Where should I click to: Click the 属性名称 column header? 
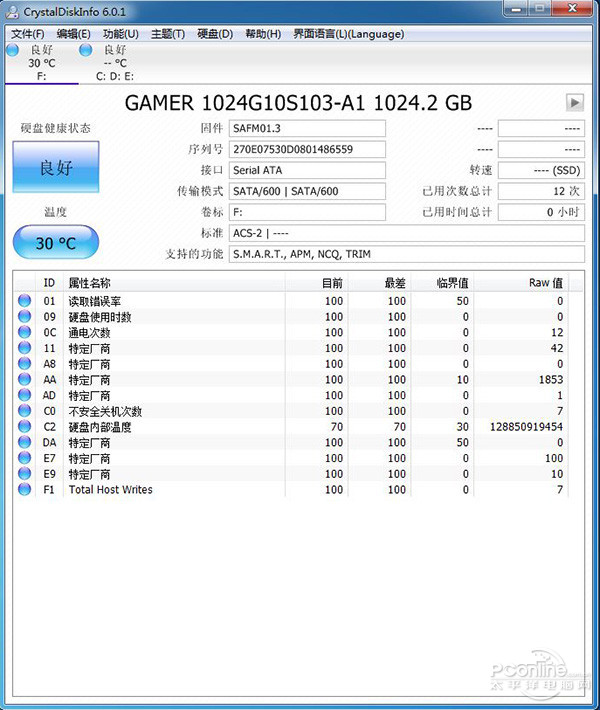tap(174, 283)
